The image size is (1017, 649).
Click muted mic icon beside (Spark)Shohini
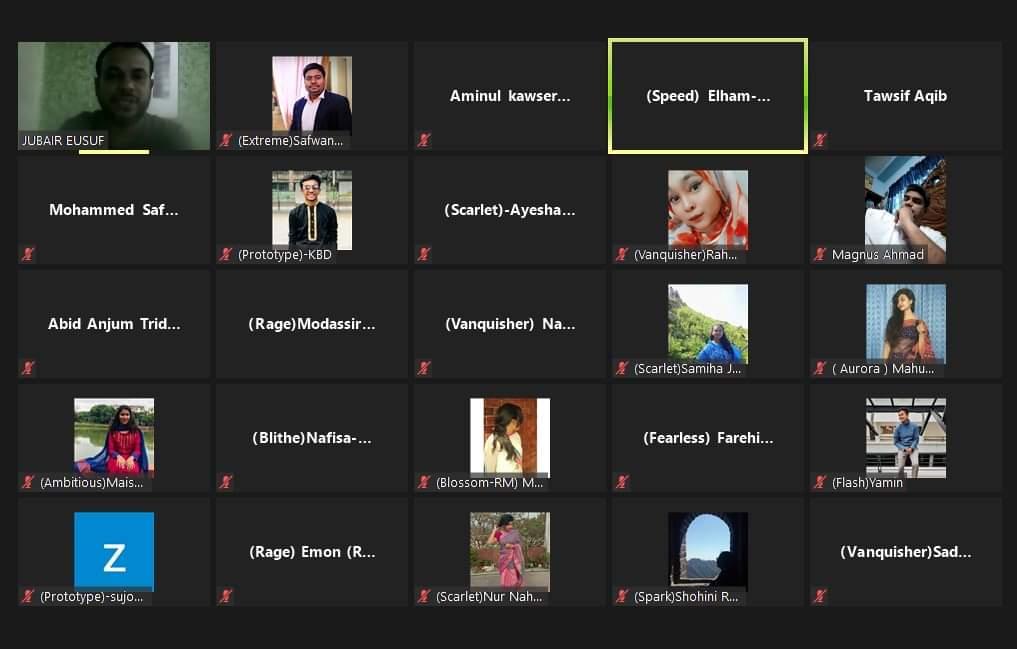click(x=622, y=596)
